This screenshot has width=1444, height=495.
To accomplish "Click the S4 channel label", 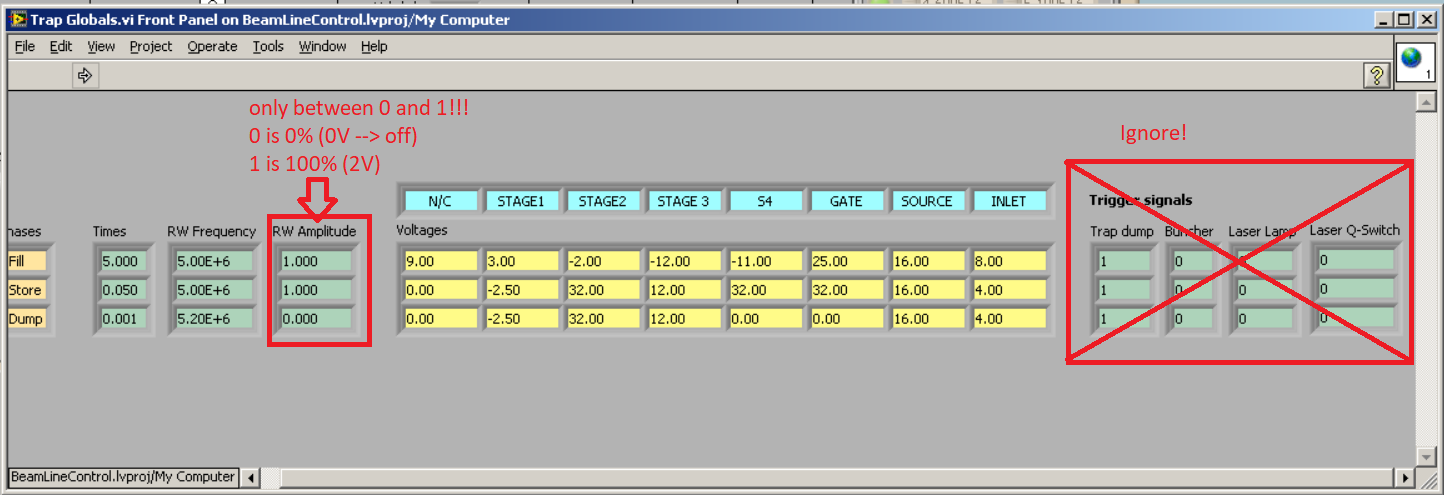I will (x=764, y=201).
